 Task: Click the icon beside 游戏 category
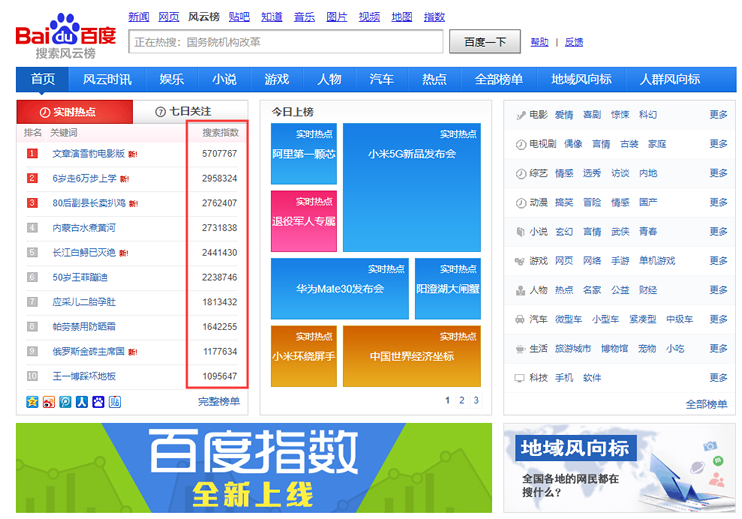point(520,261)
